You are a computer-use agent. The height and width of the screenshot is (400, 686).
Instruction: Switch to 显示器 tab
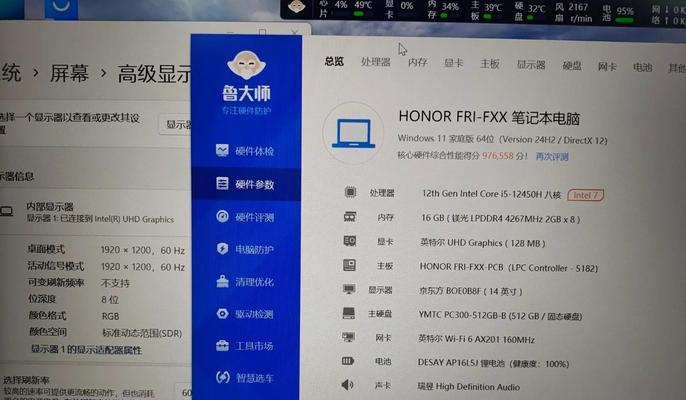coord(531,65)
